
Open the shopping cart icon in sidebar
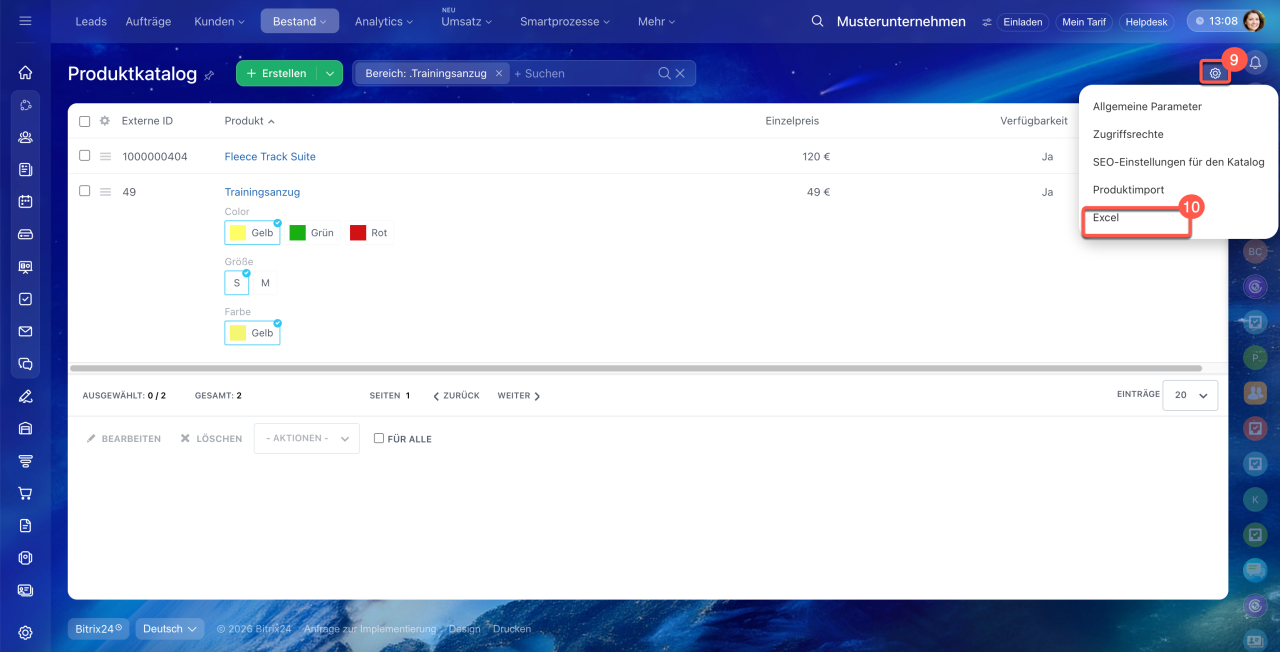coord(26,493)
